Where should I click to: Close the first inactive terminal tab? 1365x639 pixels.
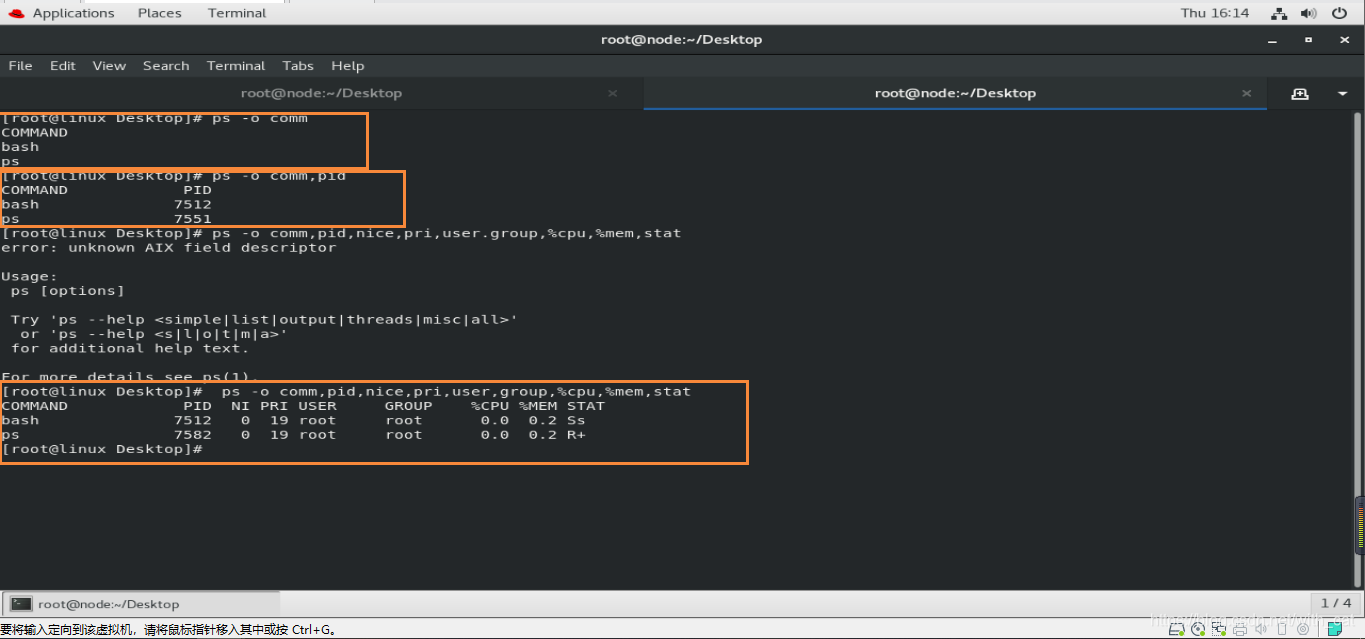click(x=612, y=93)
